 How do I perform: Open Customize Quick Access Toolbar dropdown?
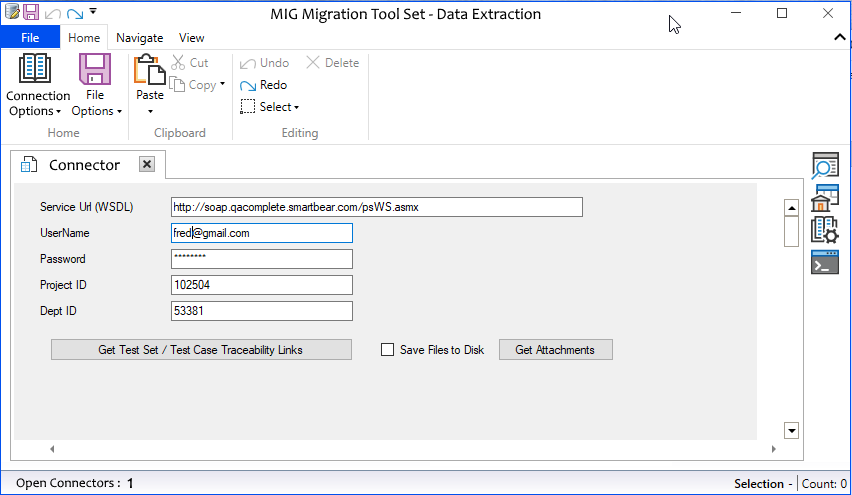tap(93, 11)
